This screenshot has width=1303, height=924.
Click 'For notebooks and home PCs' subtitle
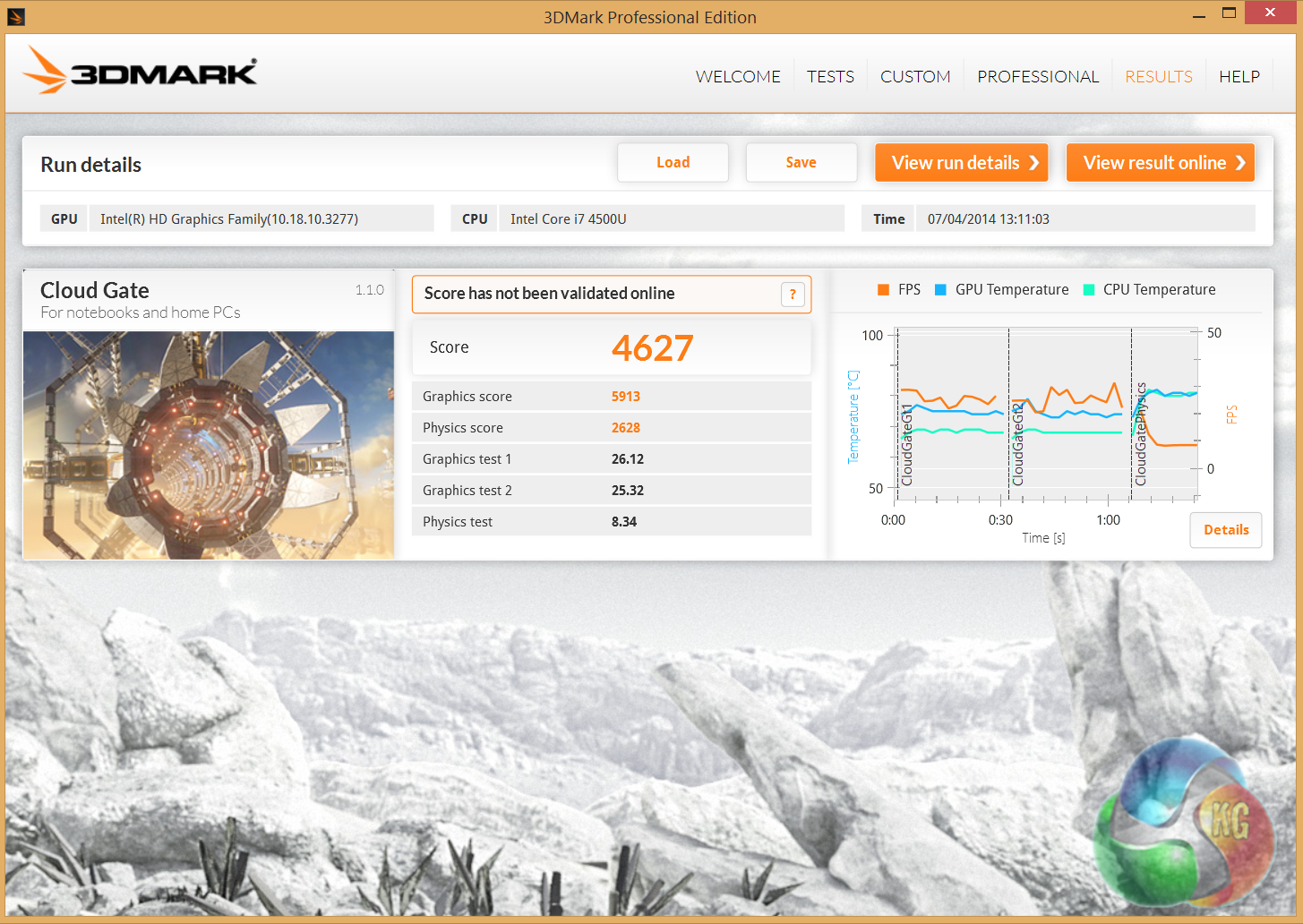141,312
